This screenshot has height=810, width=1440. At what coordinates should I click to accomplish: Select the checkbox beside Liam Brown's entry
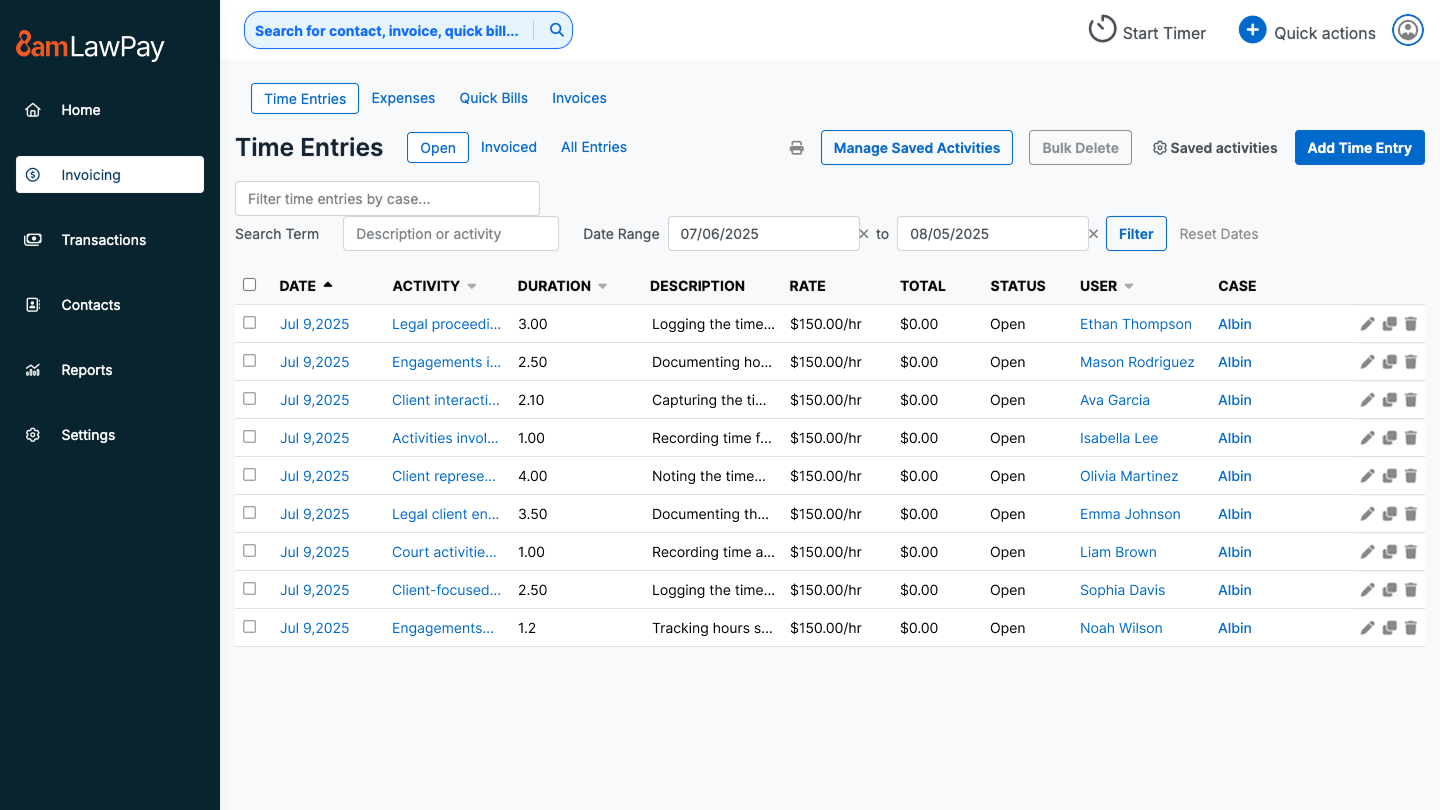tap(249, 551)
